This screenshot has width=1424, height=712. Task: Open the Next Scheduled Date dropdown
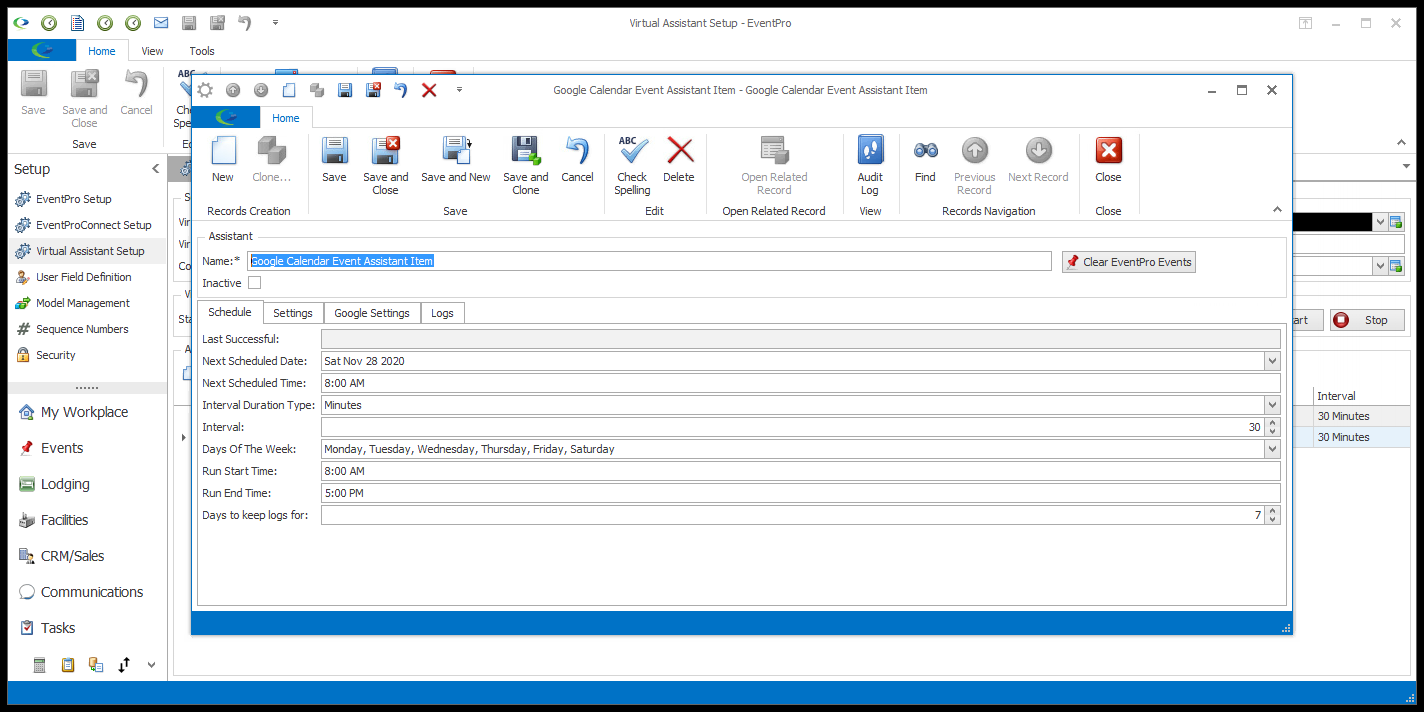pyautogui.click(x=1272, y=361)
